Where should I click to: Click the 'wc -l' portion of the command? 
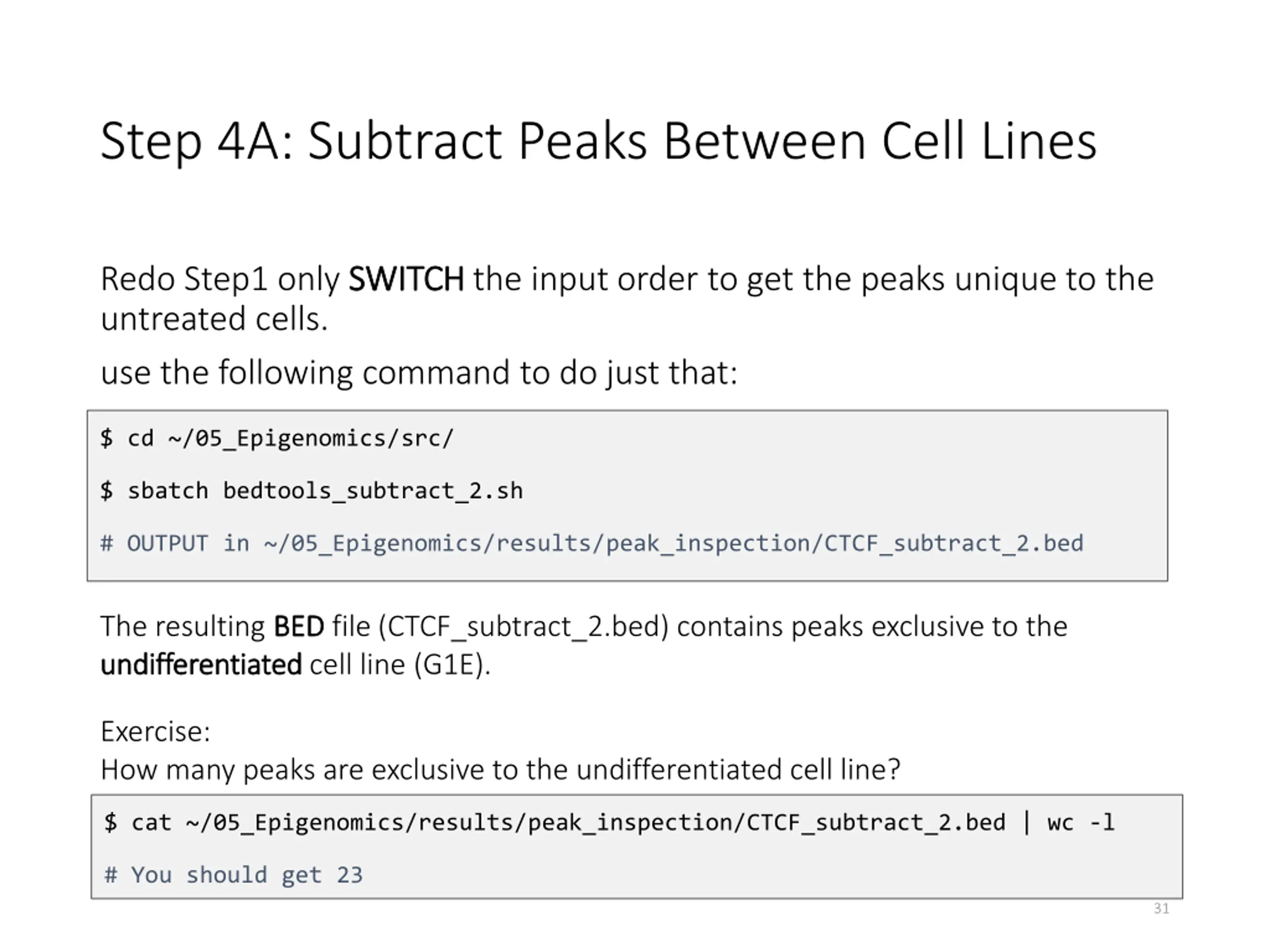coord(1079,823)
